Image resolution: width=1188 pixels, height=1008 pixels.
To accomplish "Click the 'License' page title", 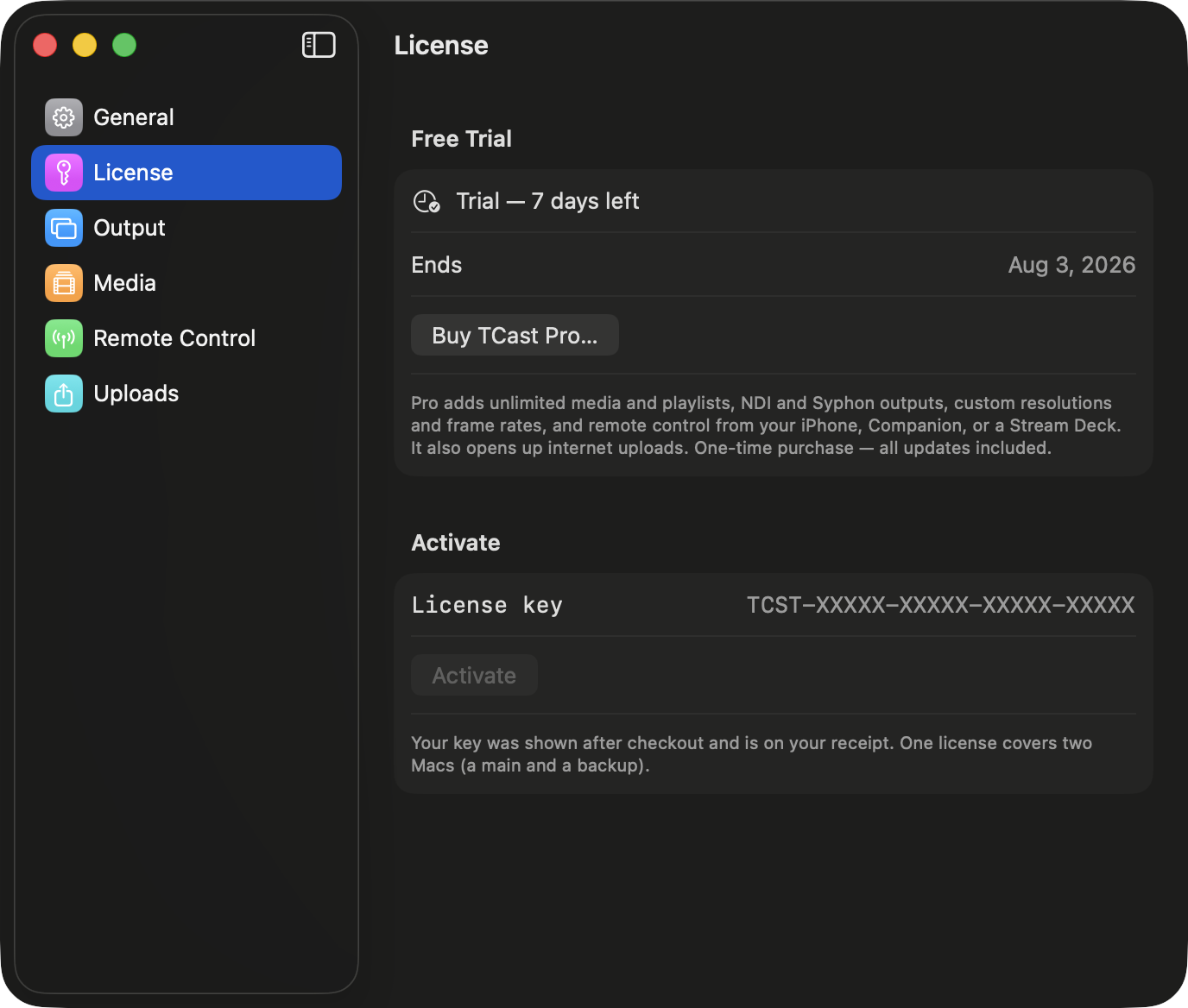I will (x=441, y=45).
